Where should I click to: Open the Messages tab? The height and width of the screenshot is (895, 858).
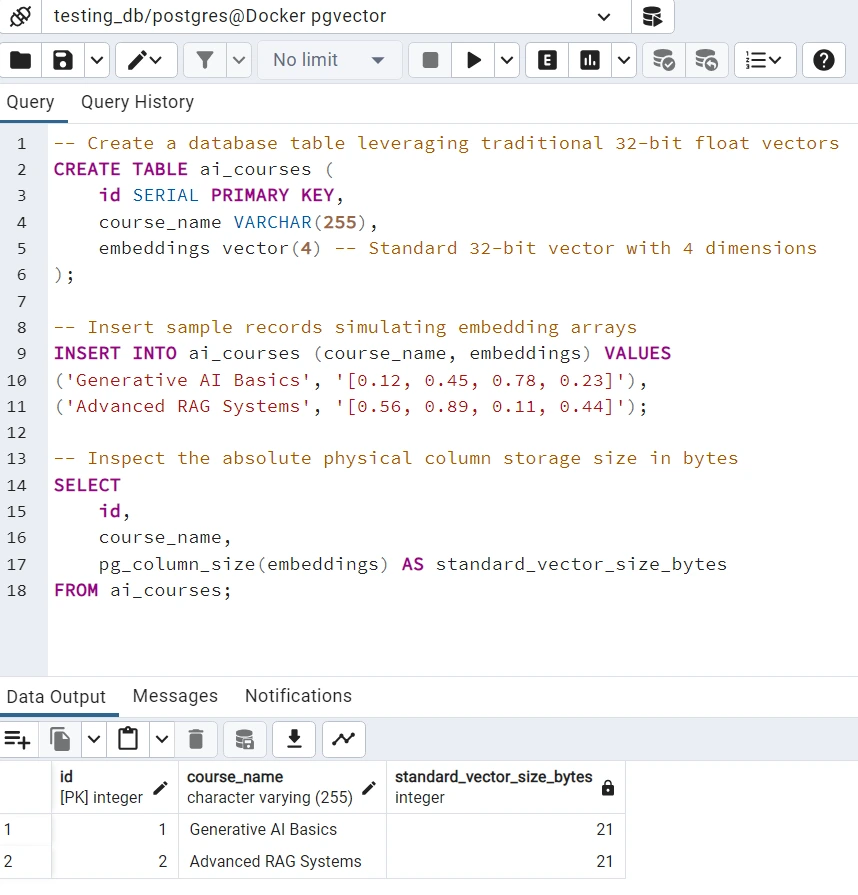click(175, 696)
